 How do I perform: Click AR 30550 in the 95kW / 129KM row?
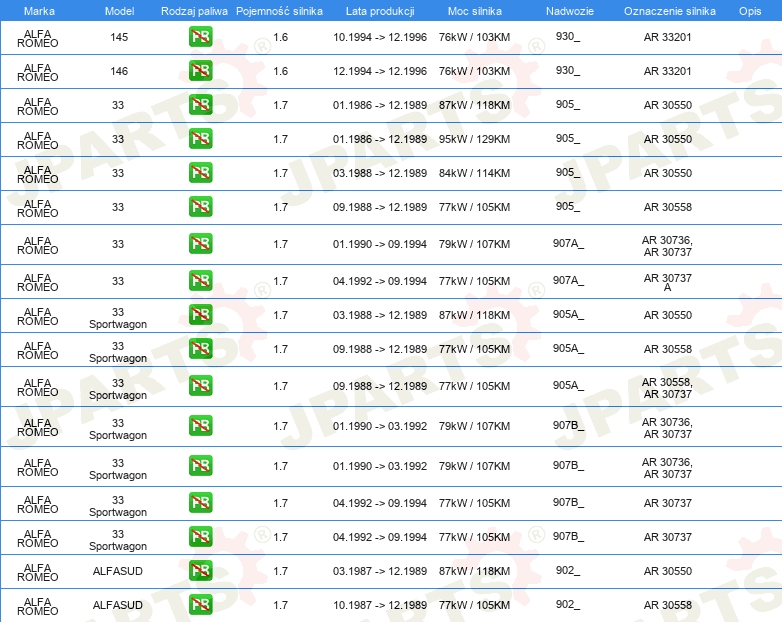point(667,139)
